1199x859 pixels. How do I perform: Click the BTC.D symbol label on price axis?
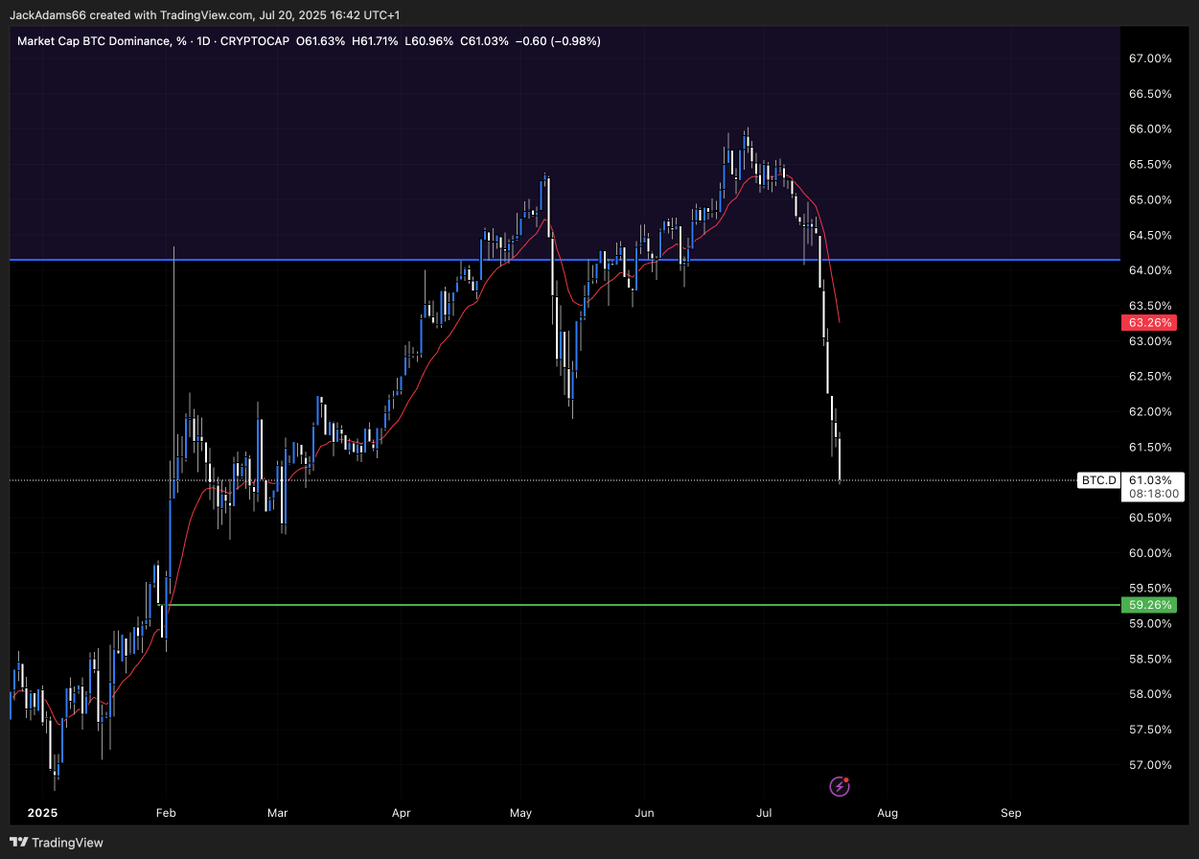coord(1099,480)
